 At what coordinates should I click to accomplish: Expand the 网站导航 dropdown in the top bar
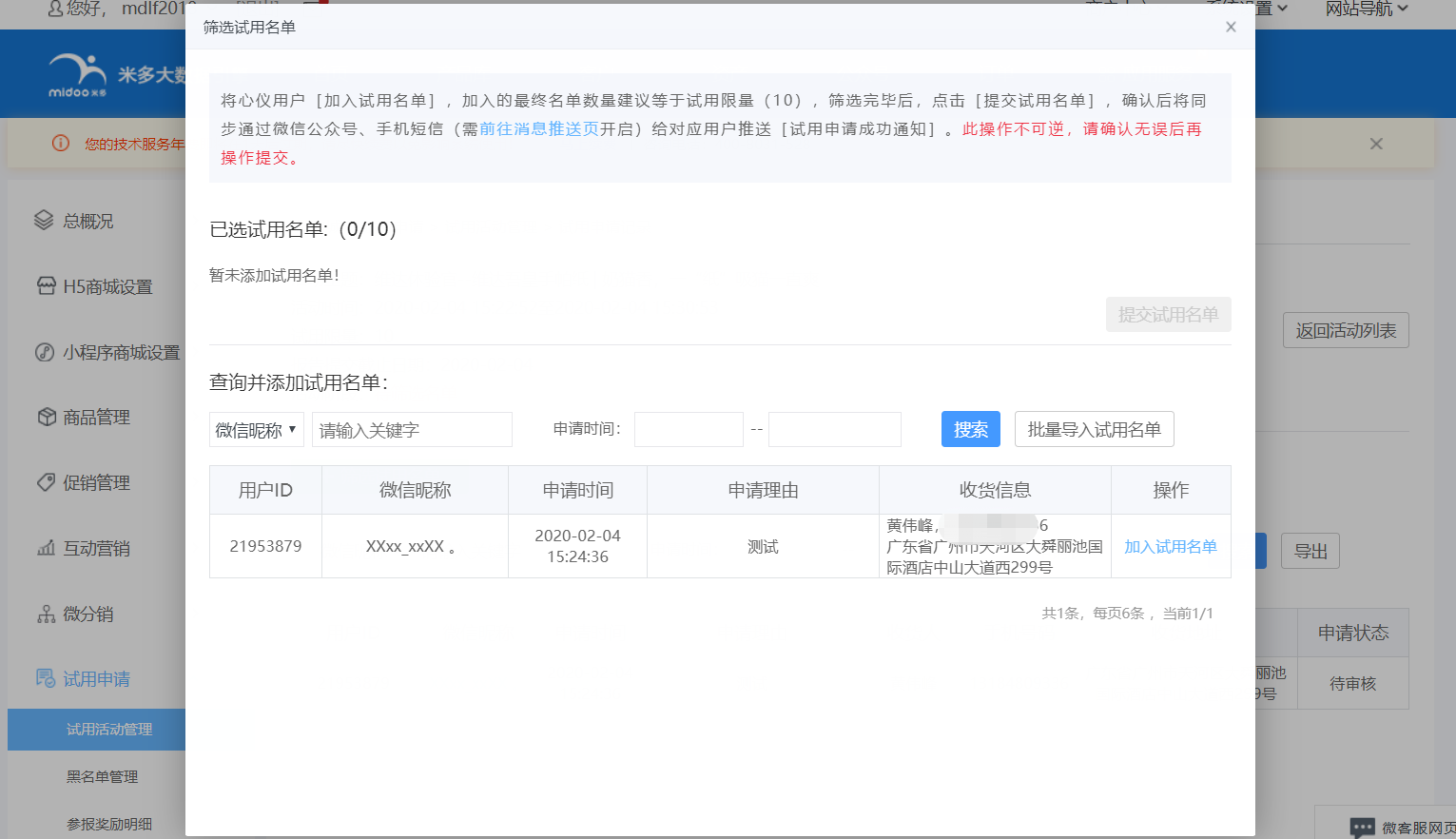tap(1367, 10)
